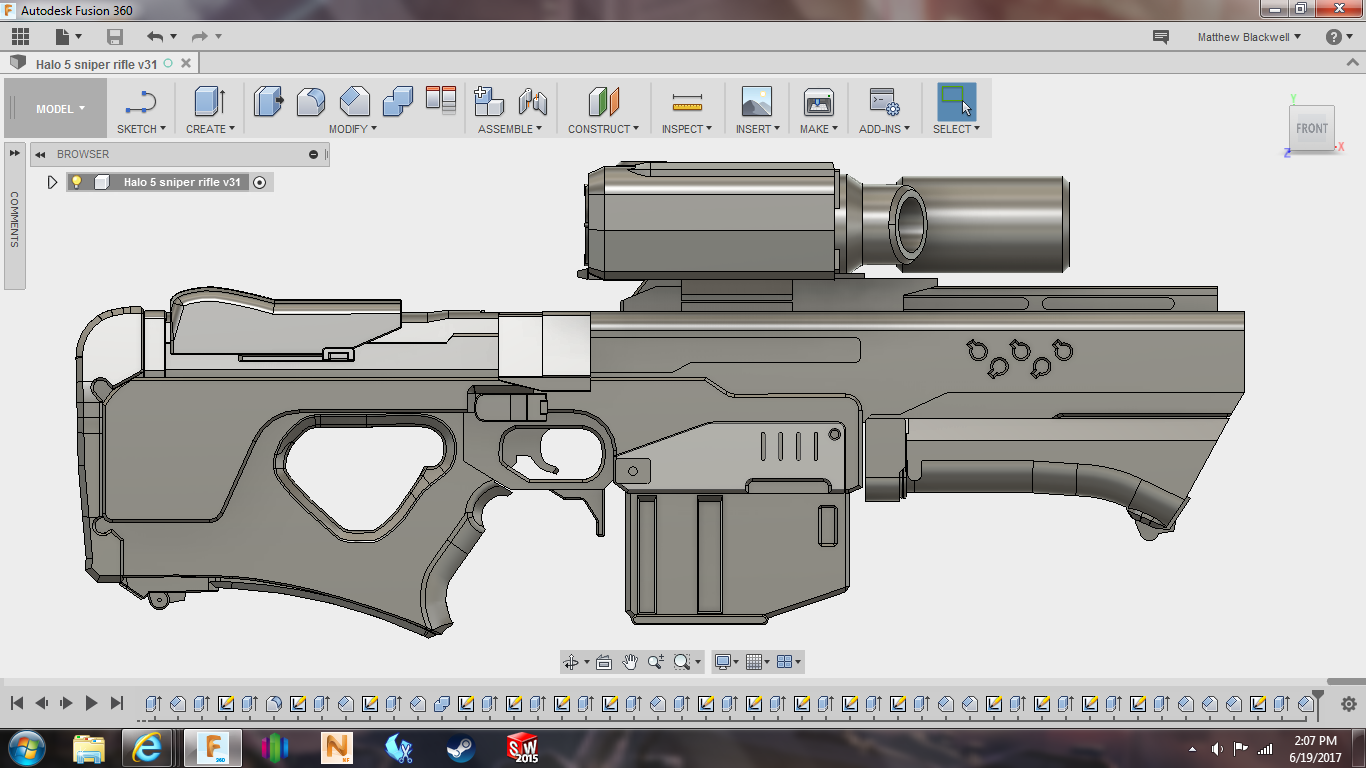Minimize the Browser with the minus circle

(313, 154)
